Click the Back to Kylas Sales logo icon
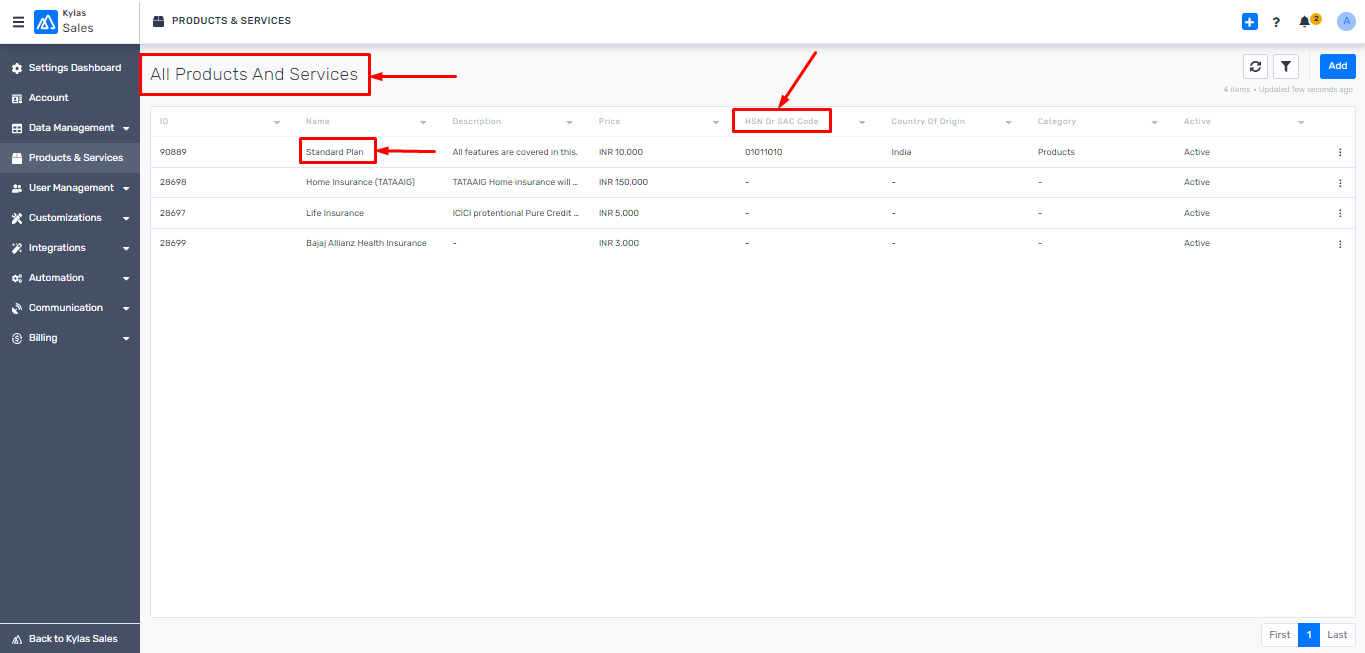The image size is (1365, 653). (17, 639)
